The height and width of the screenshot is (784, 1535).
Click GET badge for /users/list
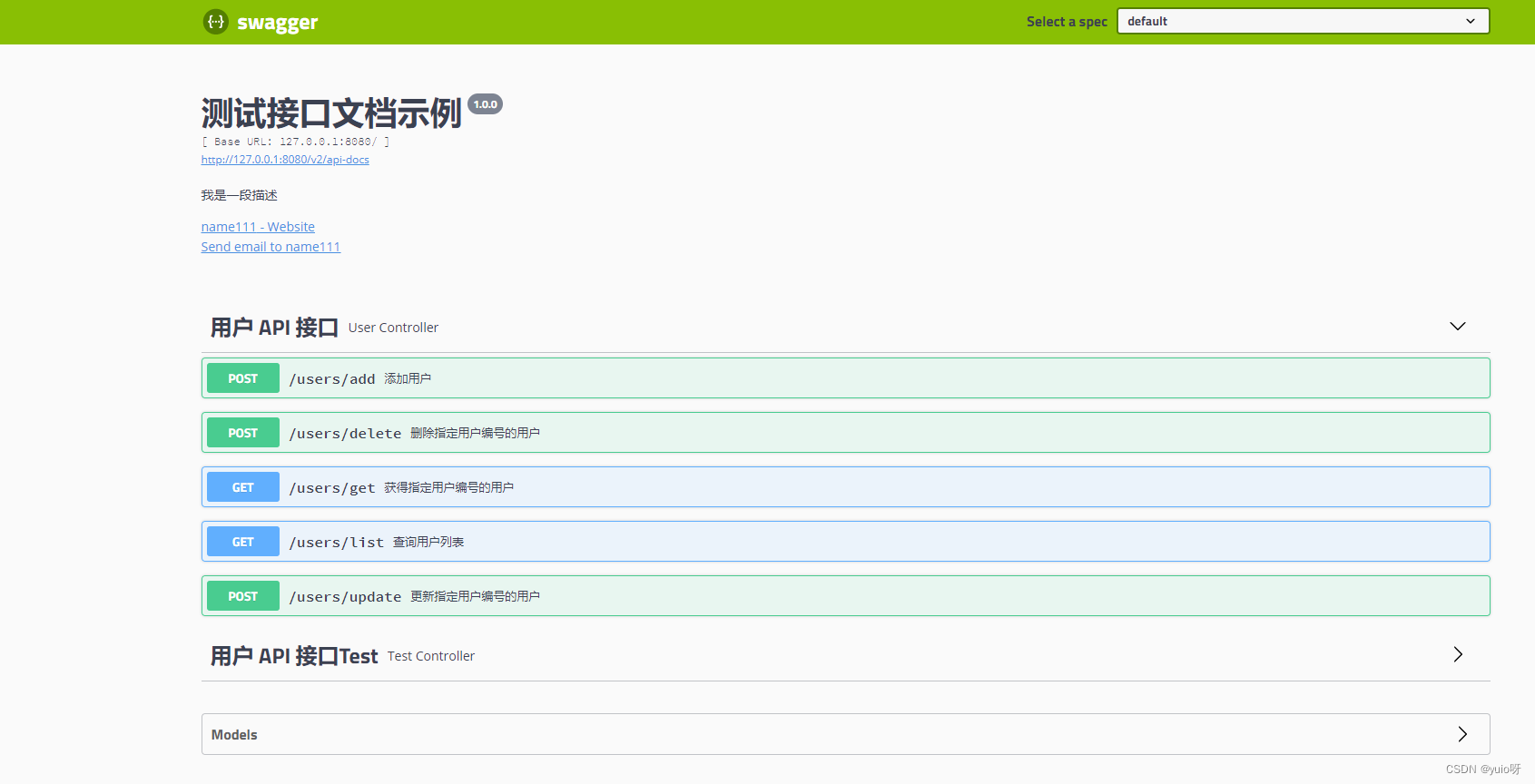click(243, 542)
